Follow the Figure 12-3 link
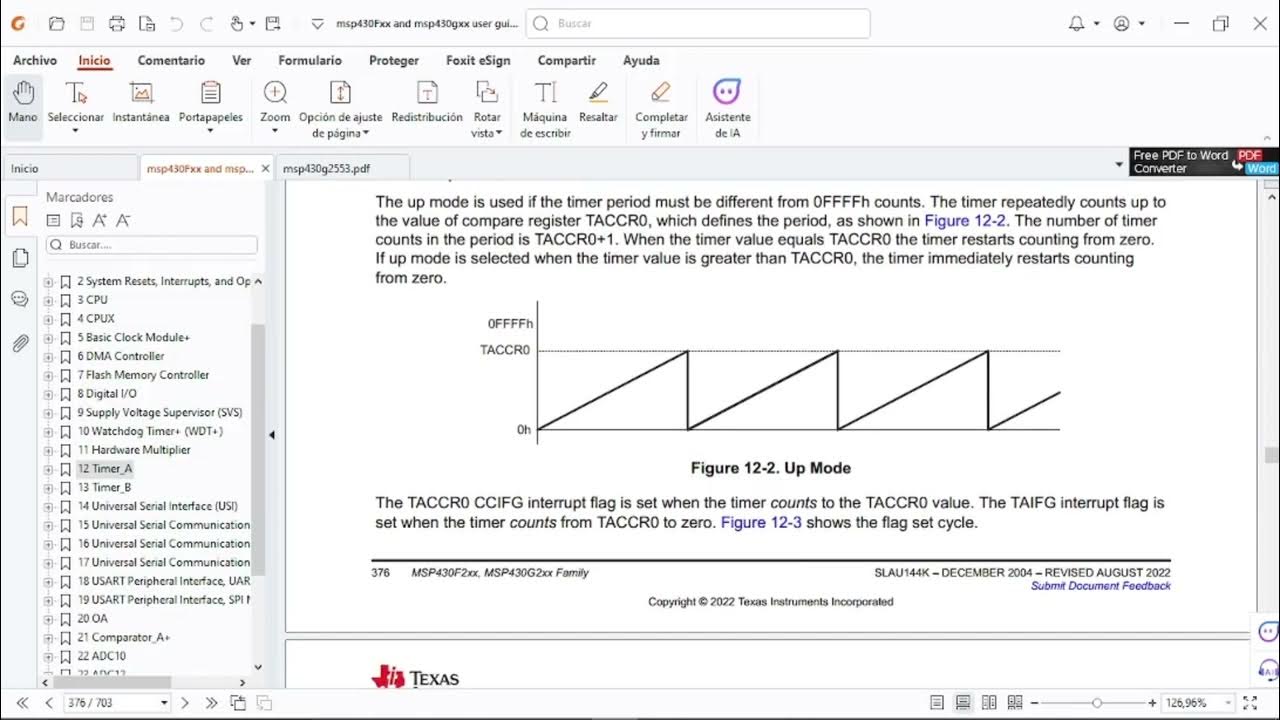Viewport: 1280px width, 720px height. (761, 522)
